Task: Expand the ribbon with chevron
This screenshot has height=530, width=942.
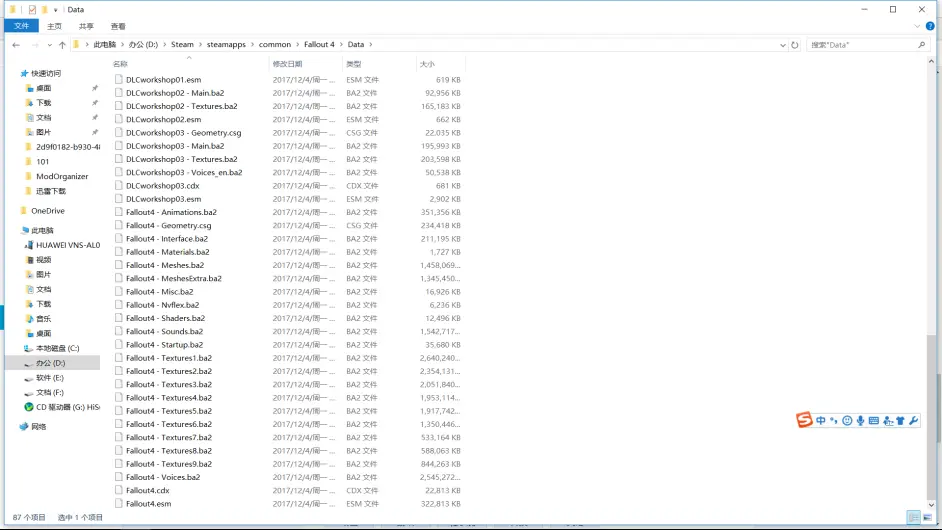Action: [x=917, y=26]
